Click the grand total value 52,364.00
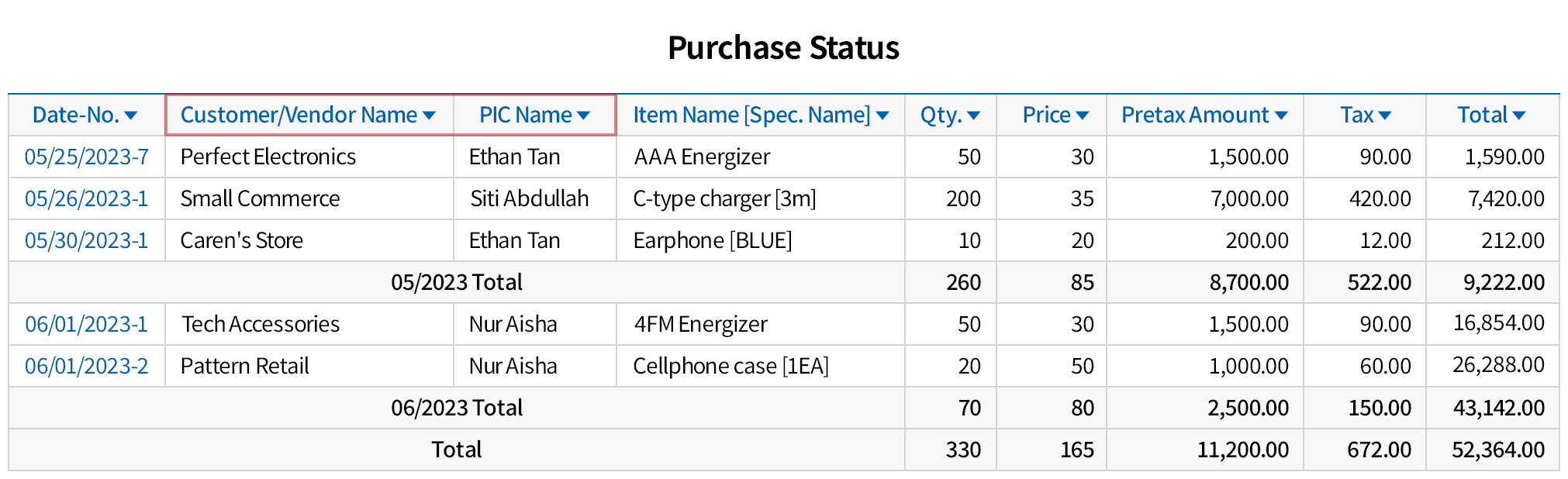1568x479 pixels. pos(1497,450)
